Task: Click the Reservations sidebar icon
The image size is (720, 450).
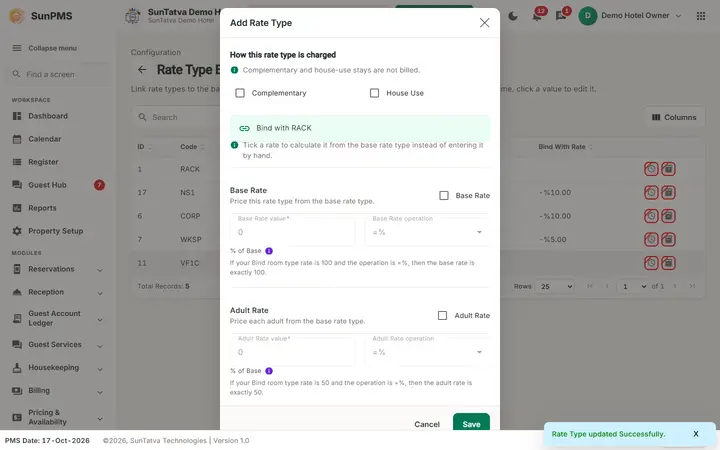Action: click(17, 269)
